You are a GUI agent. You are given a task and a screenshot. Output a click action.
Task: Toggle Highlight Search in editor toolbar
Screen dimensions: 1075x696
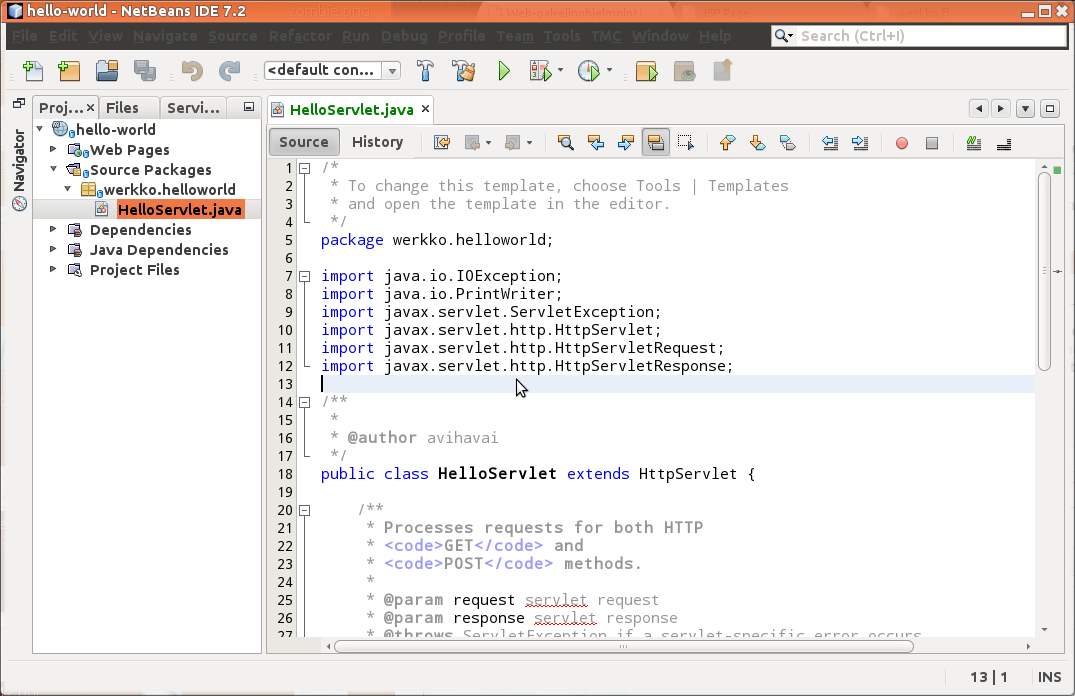click(x=656, y=143)
